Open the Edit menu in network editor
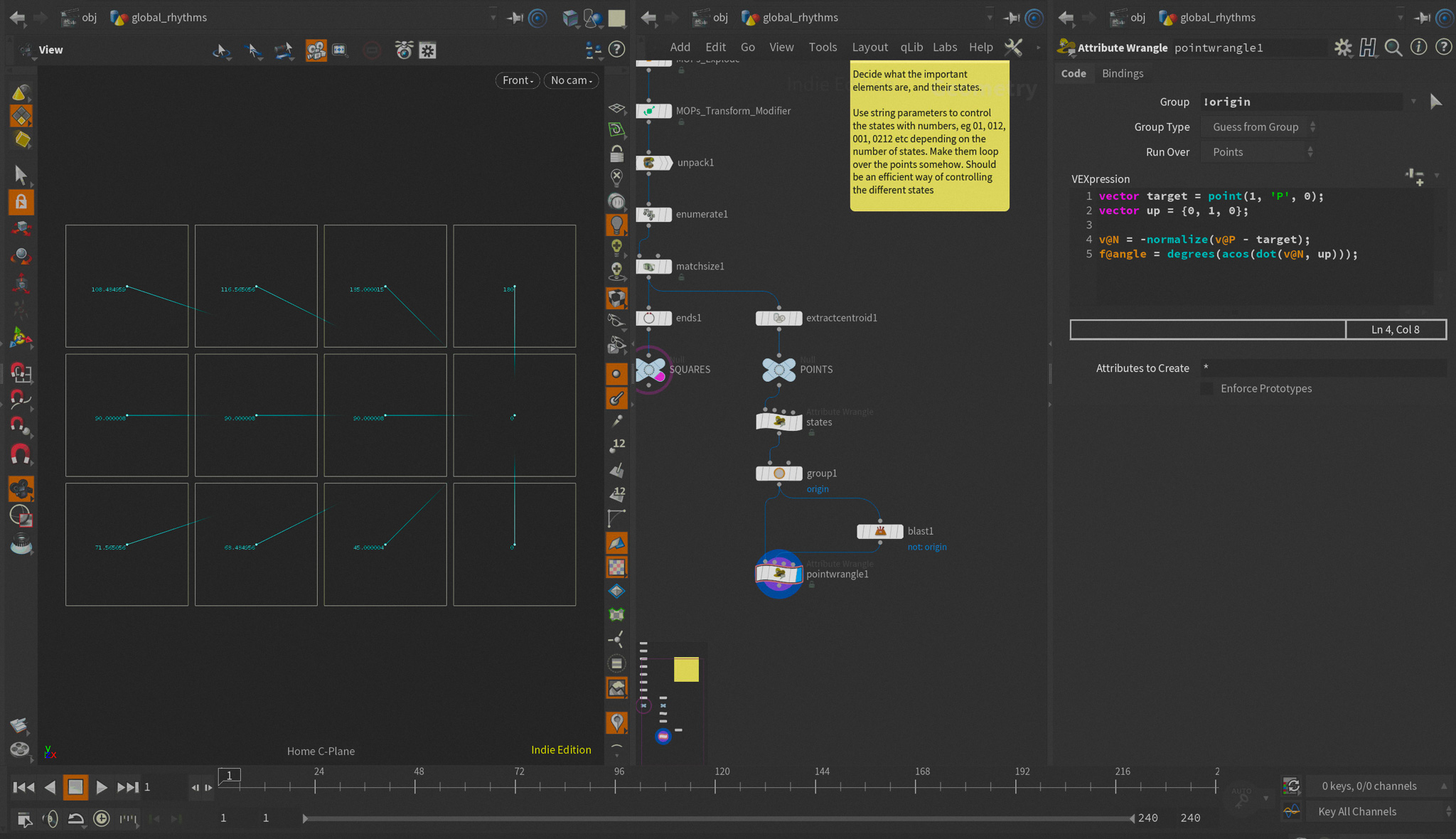 [x=716, y=47]
